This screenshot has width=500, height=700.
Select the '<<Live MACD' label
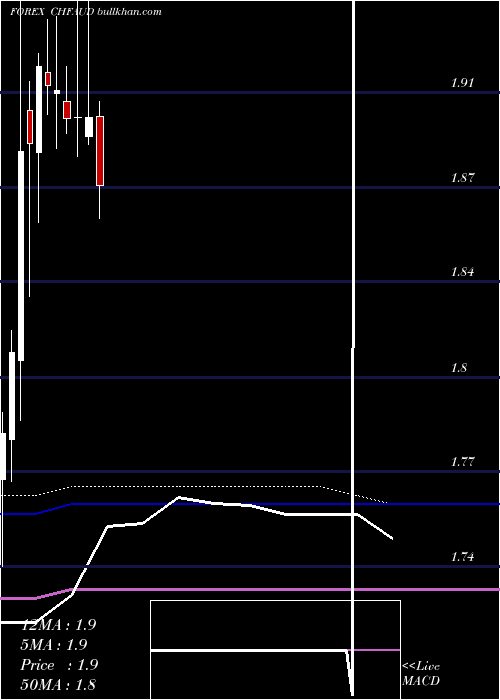pyautogui.click(x=421, y=673)
